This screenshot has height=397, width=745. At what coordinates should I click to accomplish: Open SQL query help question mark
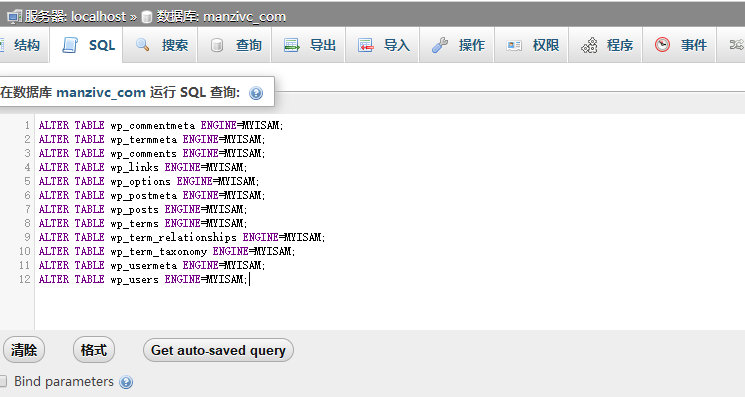(x=256, y=93)
